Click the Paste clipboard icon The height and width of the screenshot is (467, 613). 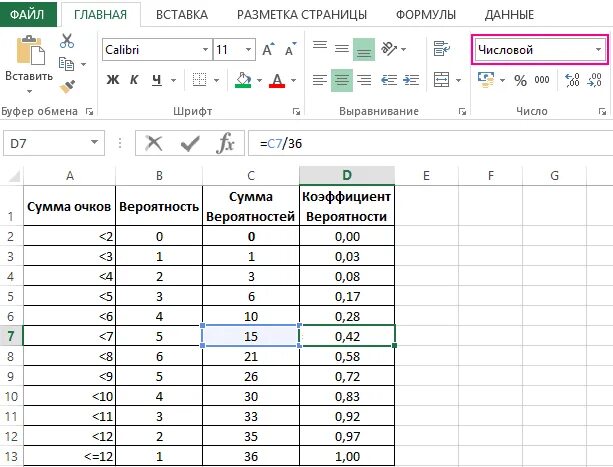coord(30,50)
